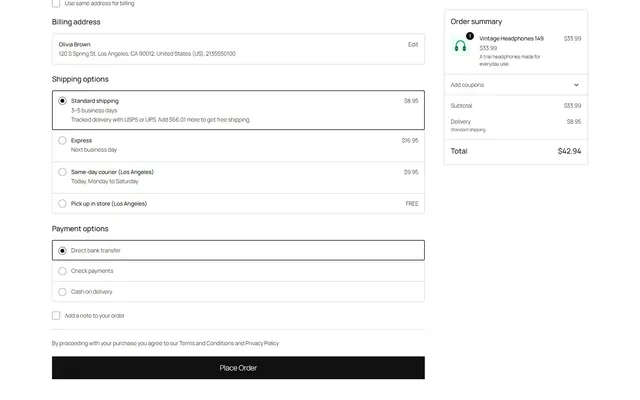Click the Subtotal row label

tap(461, 106)
